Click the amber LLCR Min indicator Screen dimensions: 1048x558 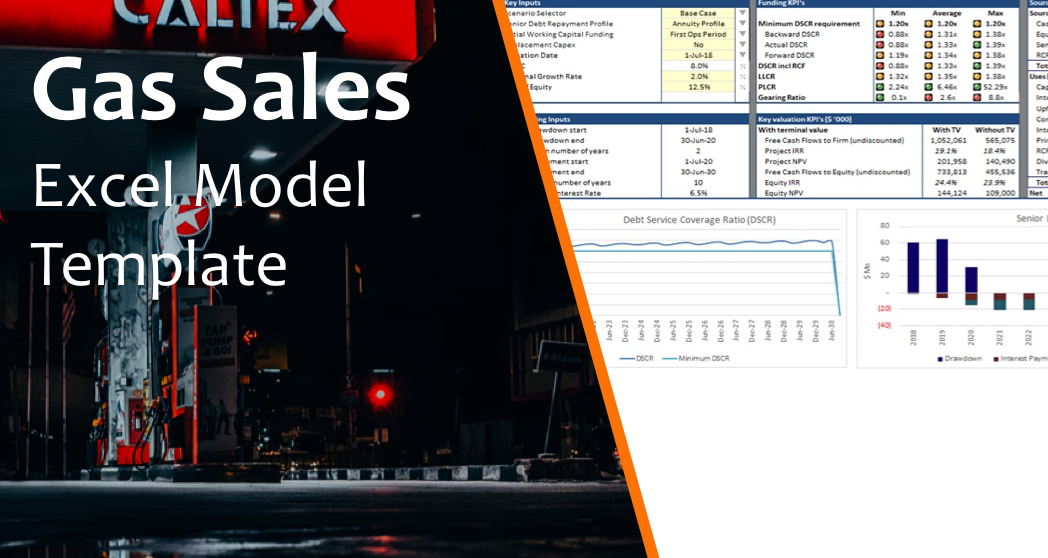point(880,77)
